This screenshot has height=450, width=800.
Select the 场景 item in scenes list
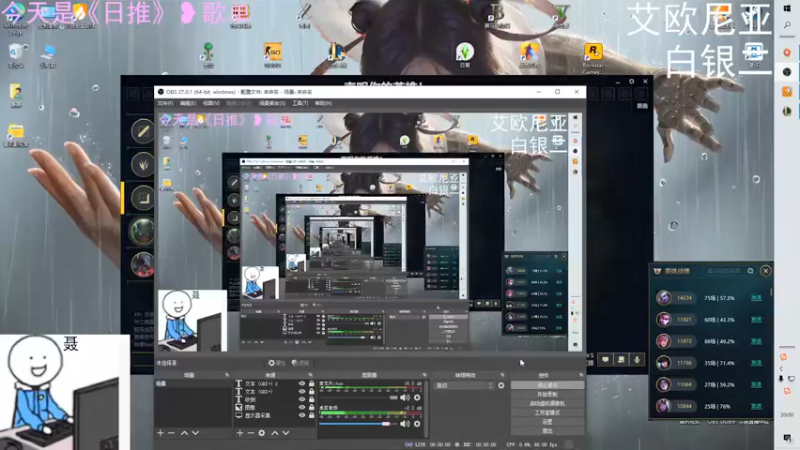tap(192, 384)
